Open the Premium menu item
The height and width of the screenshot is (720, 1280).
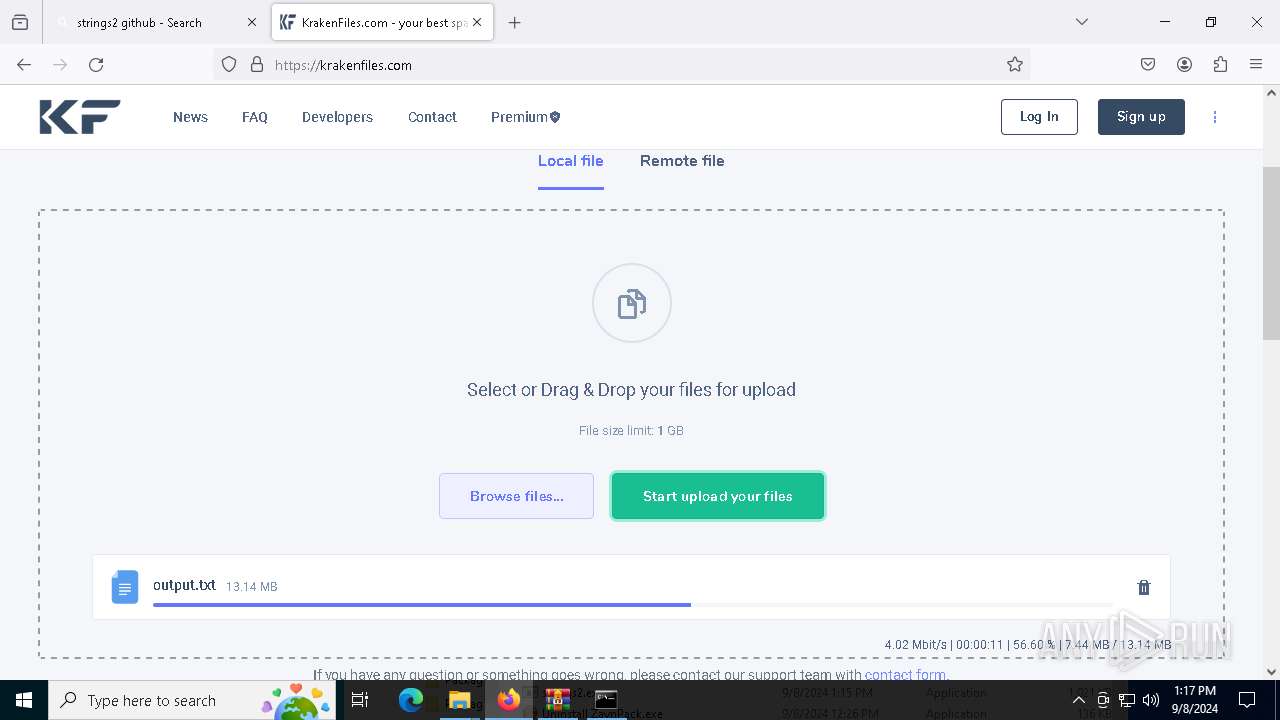[x=525, y=117]
